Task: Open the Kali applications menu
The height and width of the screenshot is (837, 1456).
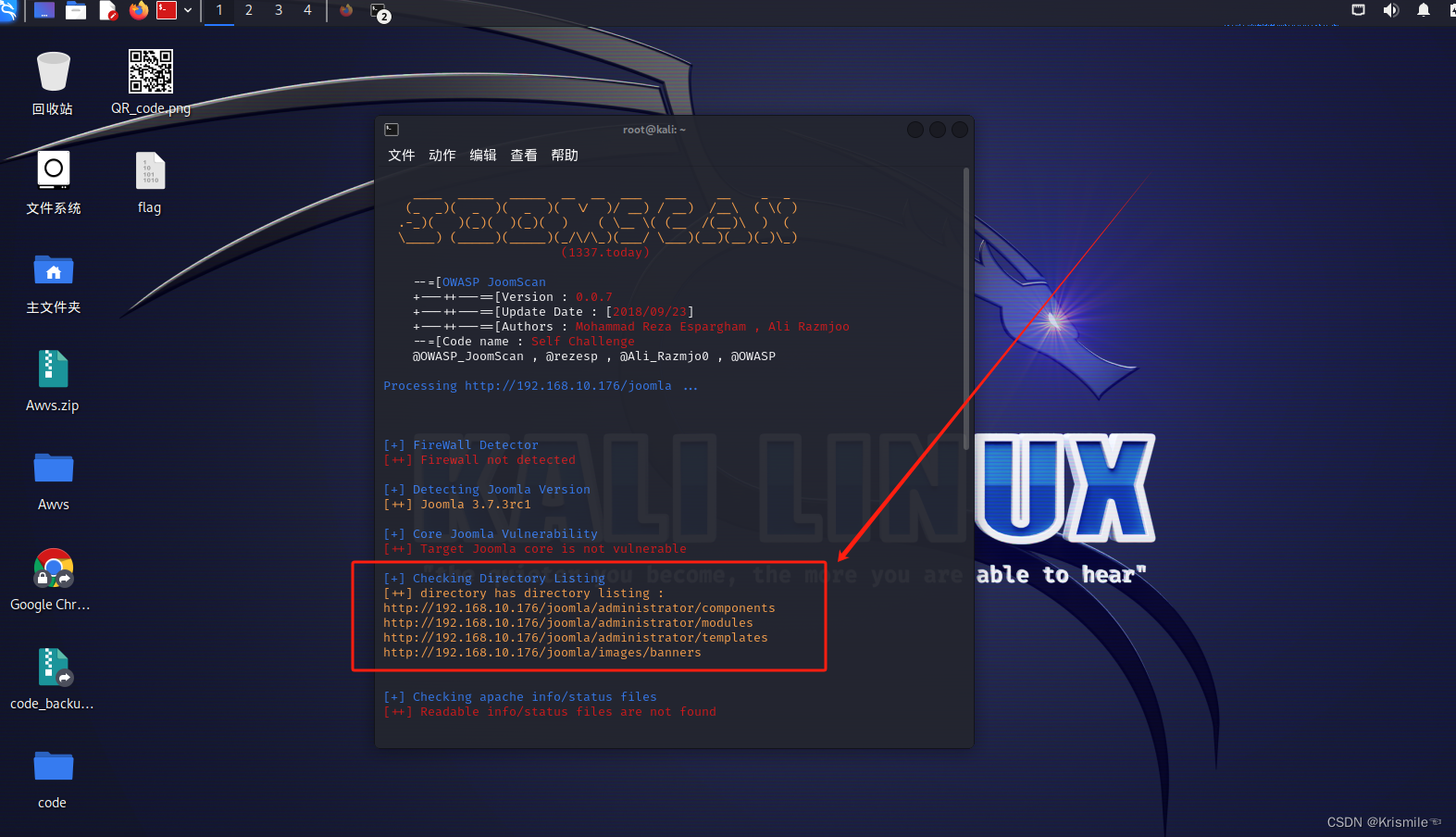Action: pyautogui.click(x=7, y=10)
